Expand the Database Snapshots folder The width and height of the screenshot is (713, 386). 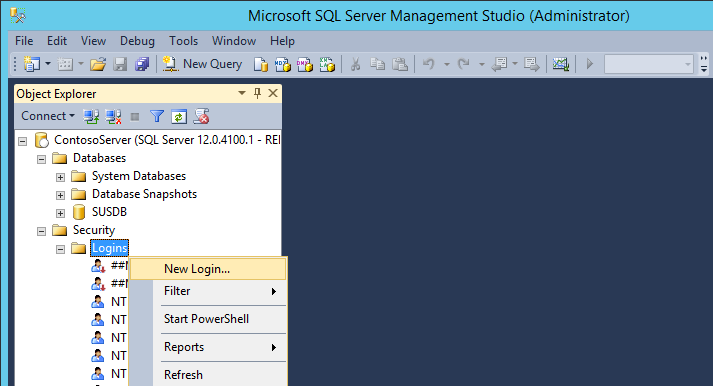(60, 195)
